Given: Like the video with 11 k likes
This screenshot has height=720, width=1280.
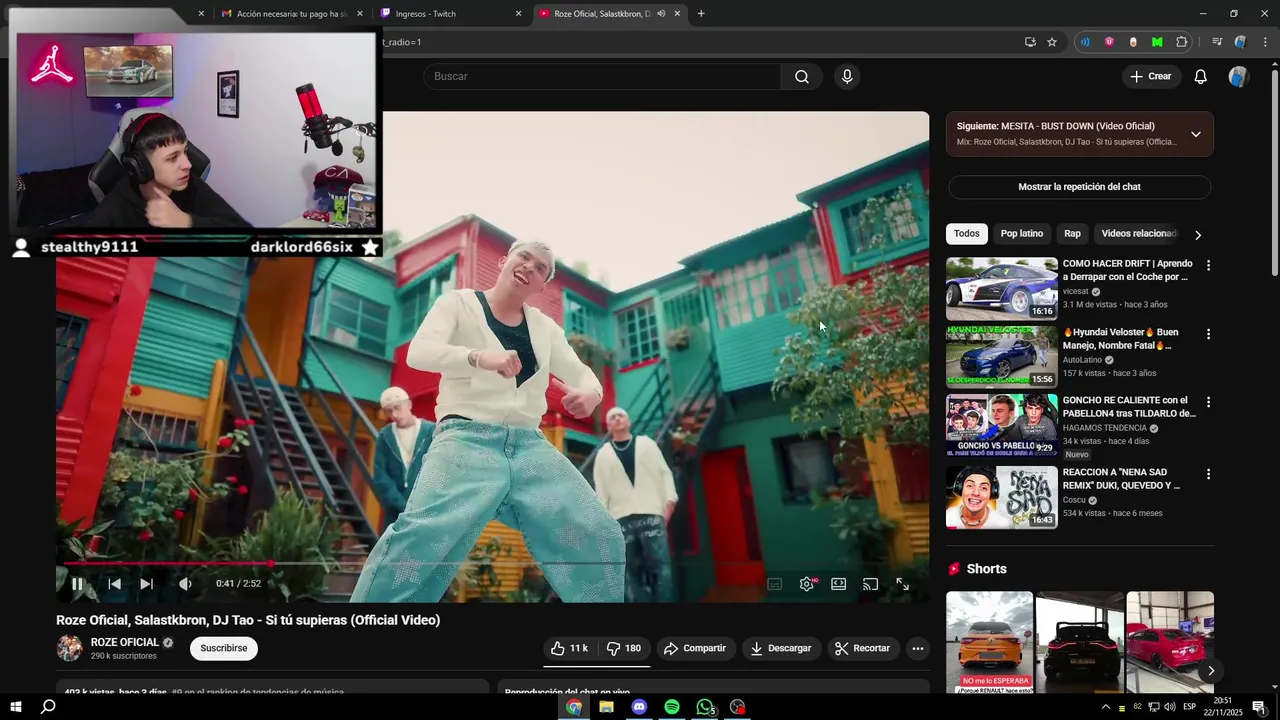Looking at the screenshot, I should coord(570,648).
